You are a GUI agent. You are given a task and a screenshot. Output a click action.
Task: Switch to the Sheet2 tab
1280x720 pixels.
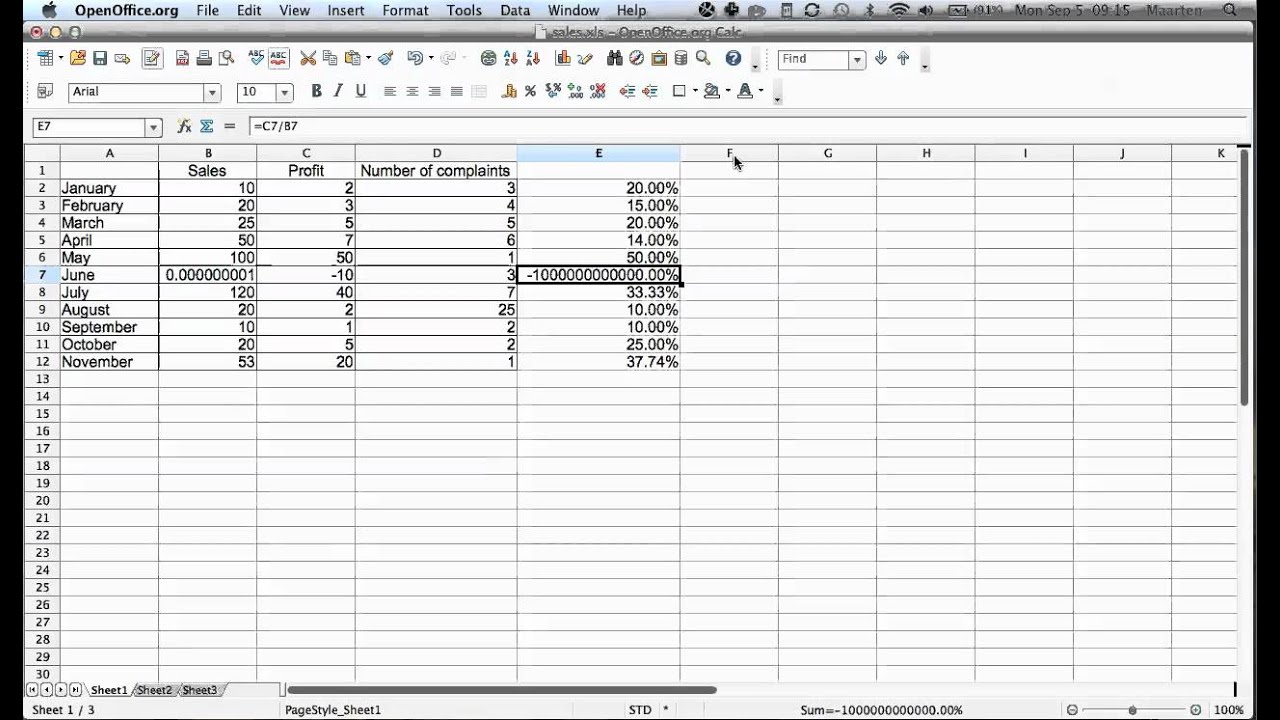[154, 690]
